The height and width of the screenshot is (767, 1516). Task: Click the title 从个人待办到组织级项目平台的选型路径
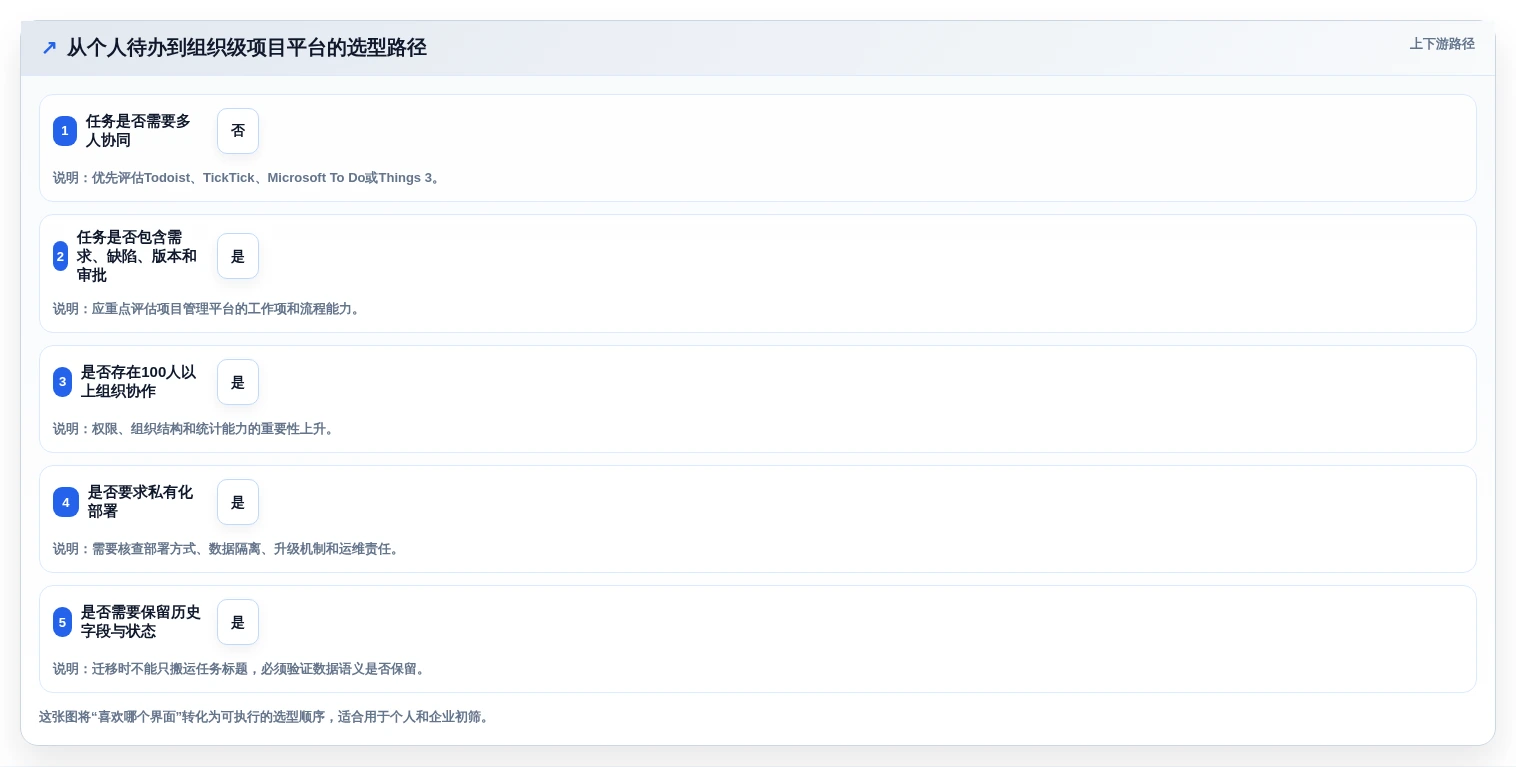click(247, 47)
